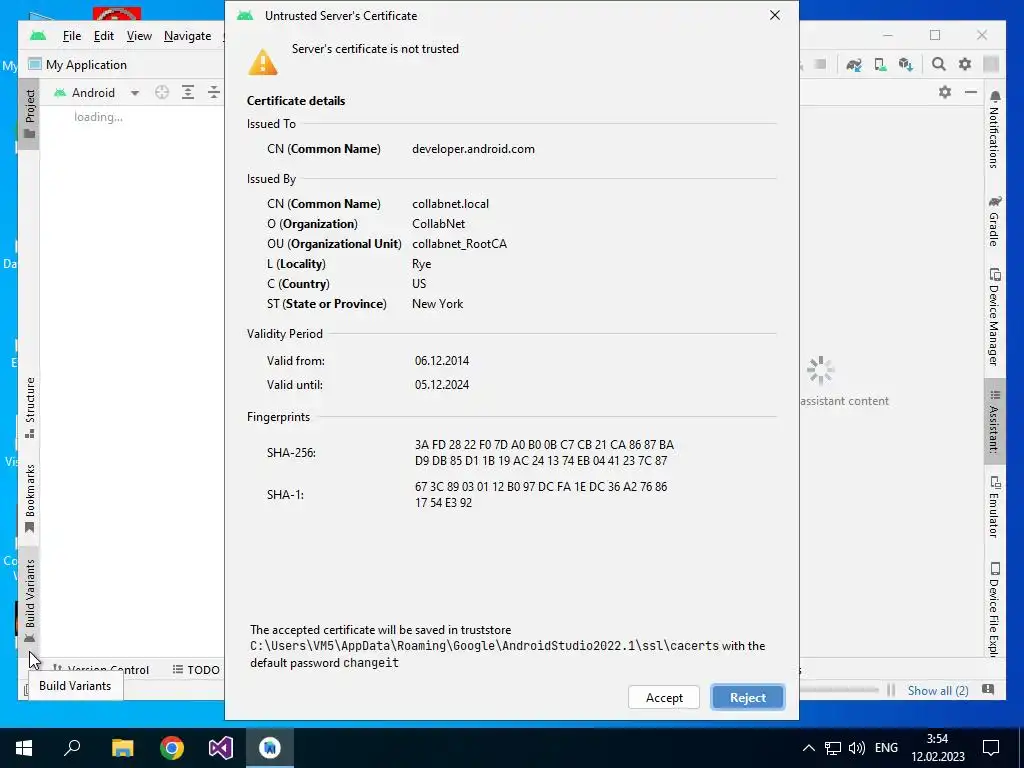
Task: Accept the untrusted server certificate
Action: 664,697
